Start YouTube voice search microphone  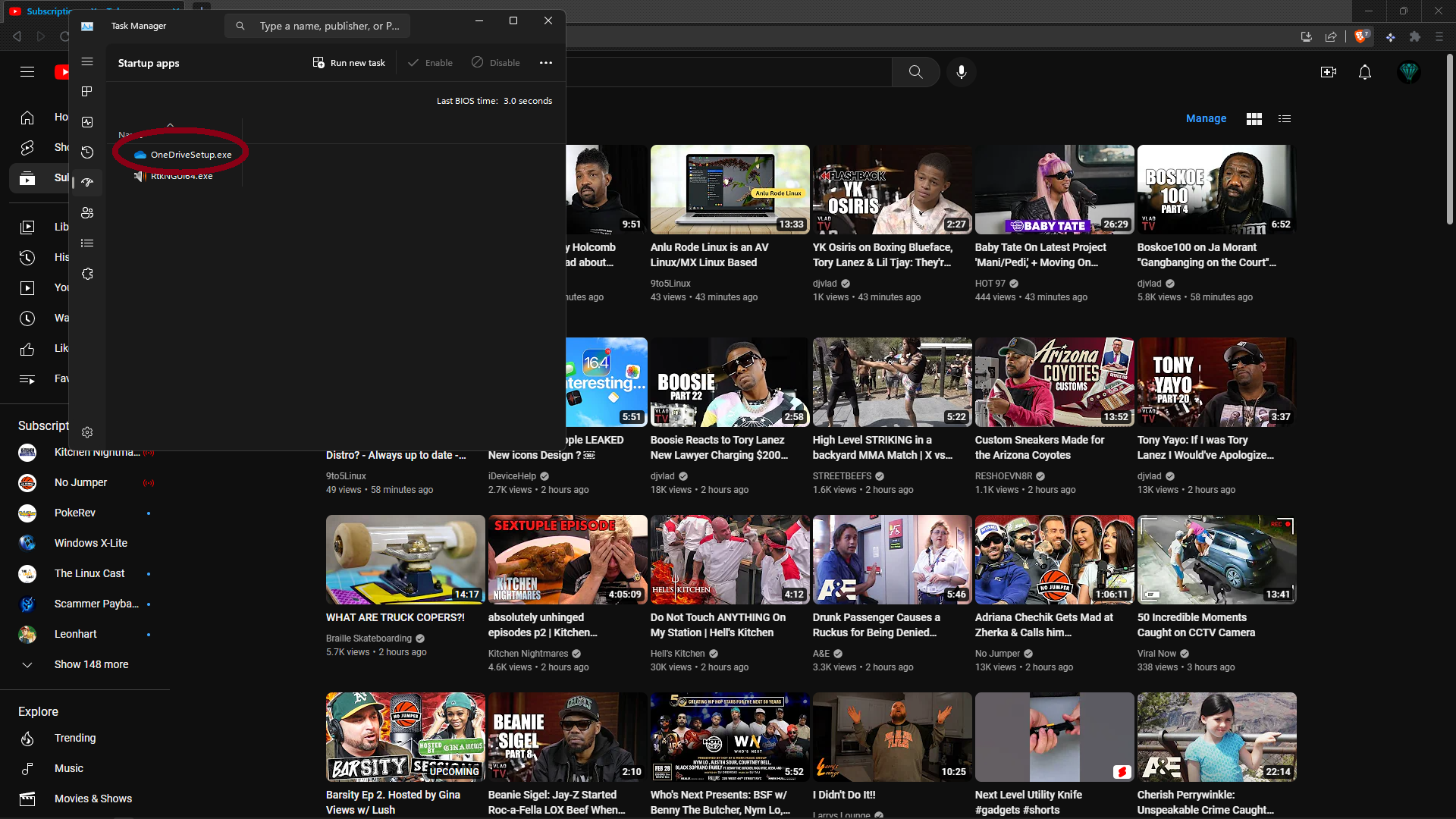coord(962,72)
